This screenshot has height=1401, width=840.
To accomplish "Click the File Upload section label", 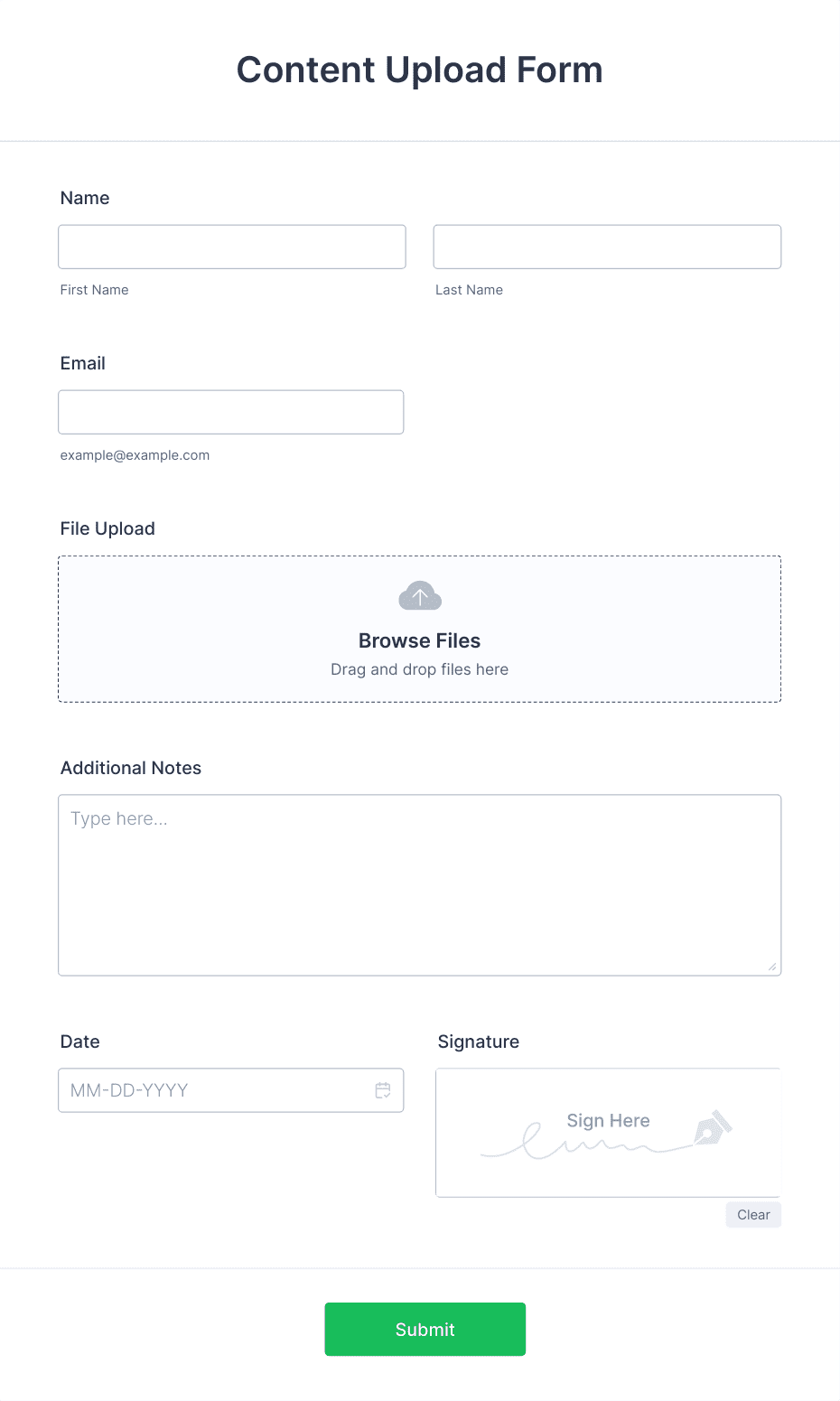I will point(107,528).
